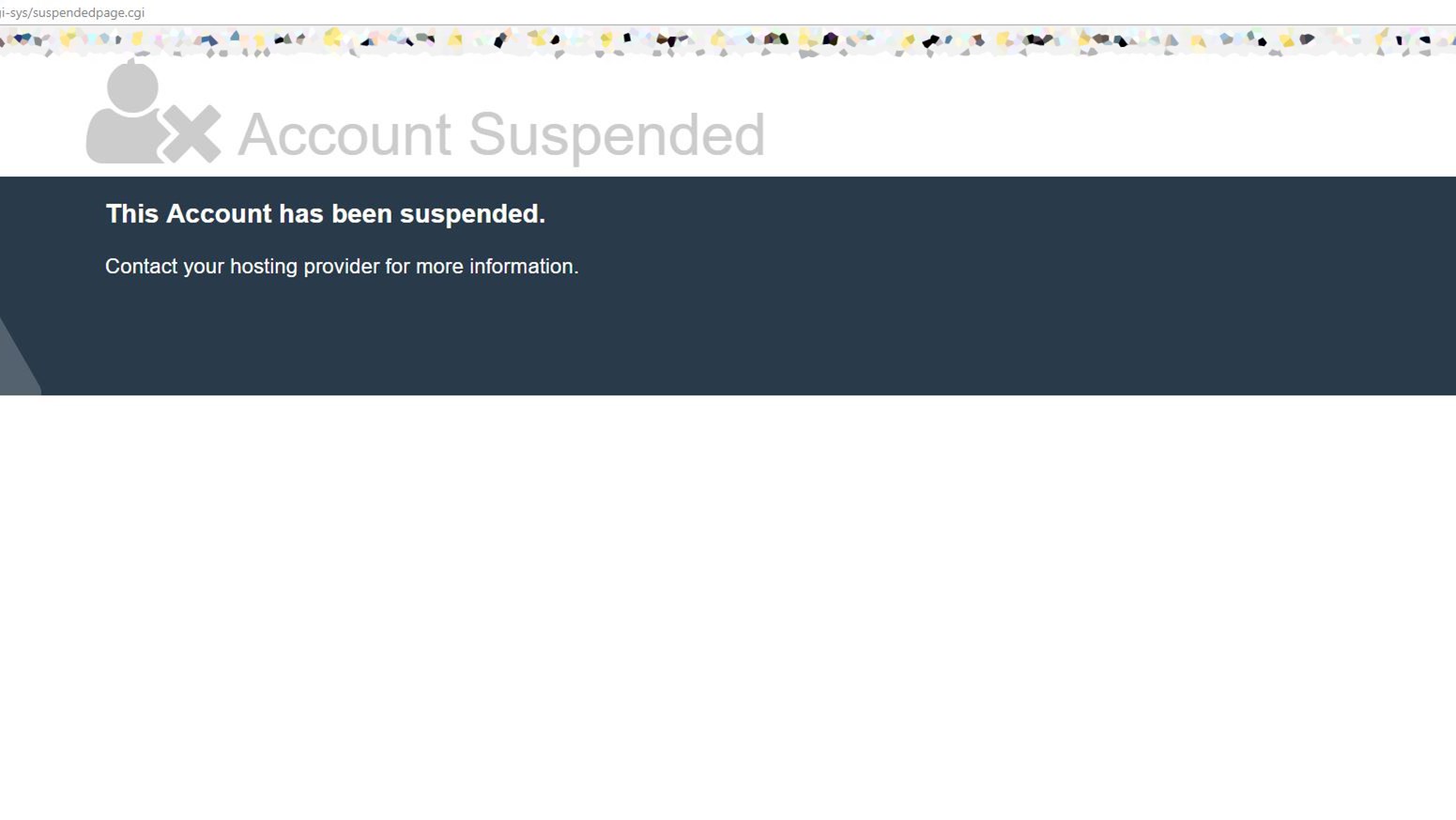Viewport: 1456px width, 820px height.
Task: Click the light triangle at the banner's corner
Action: pos(17,357)
